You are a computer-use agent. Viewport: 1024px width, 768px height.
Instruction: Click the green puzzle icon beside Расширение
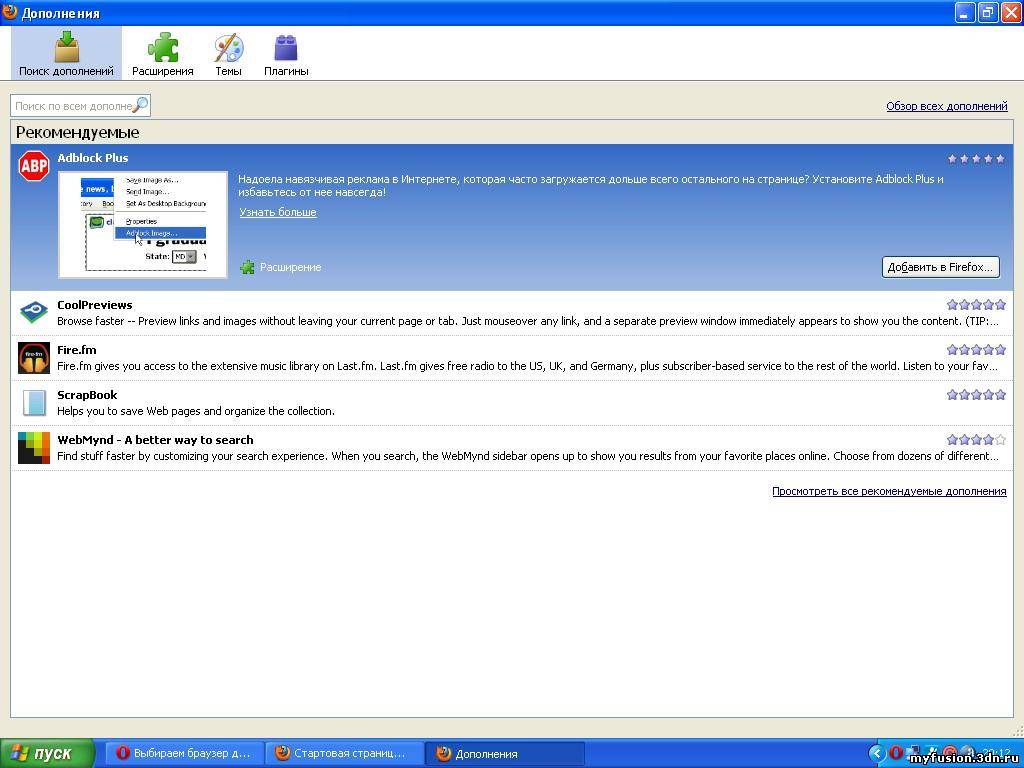pyautogui.click(x=247, y=267)
